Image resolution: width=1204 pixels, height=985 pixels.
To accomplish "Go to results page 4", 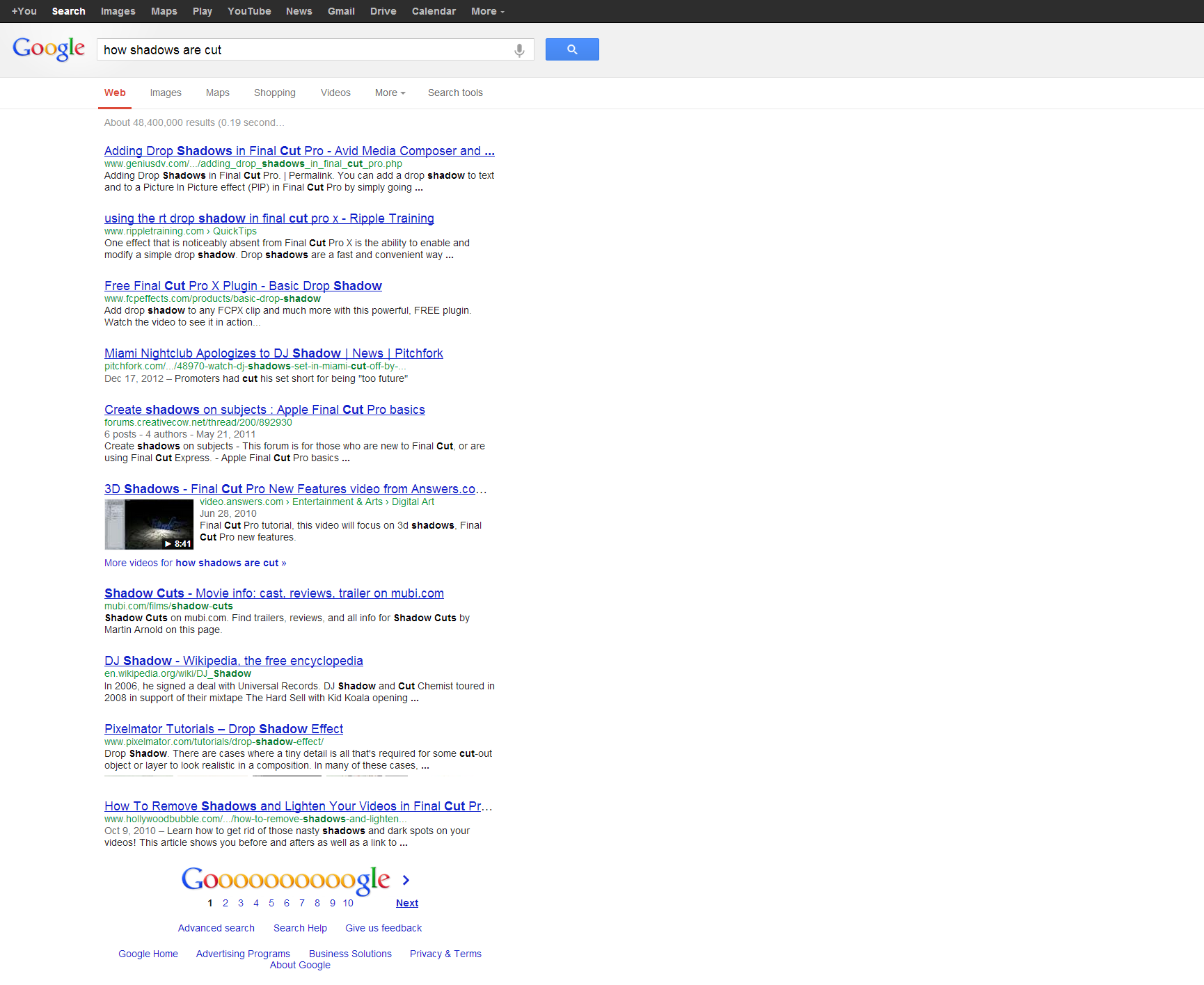I will 256,903.
